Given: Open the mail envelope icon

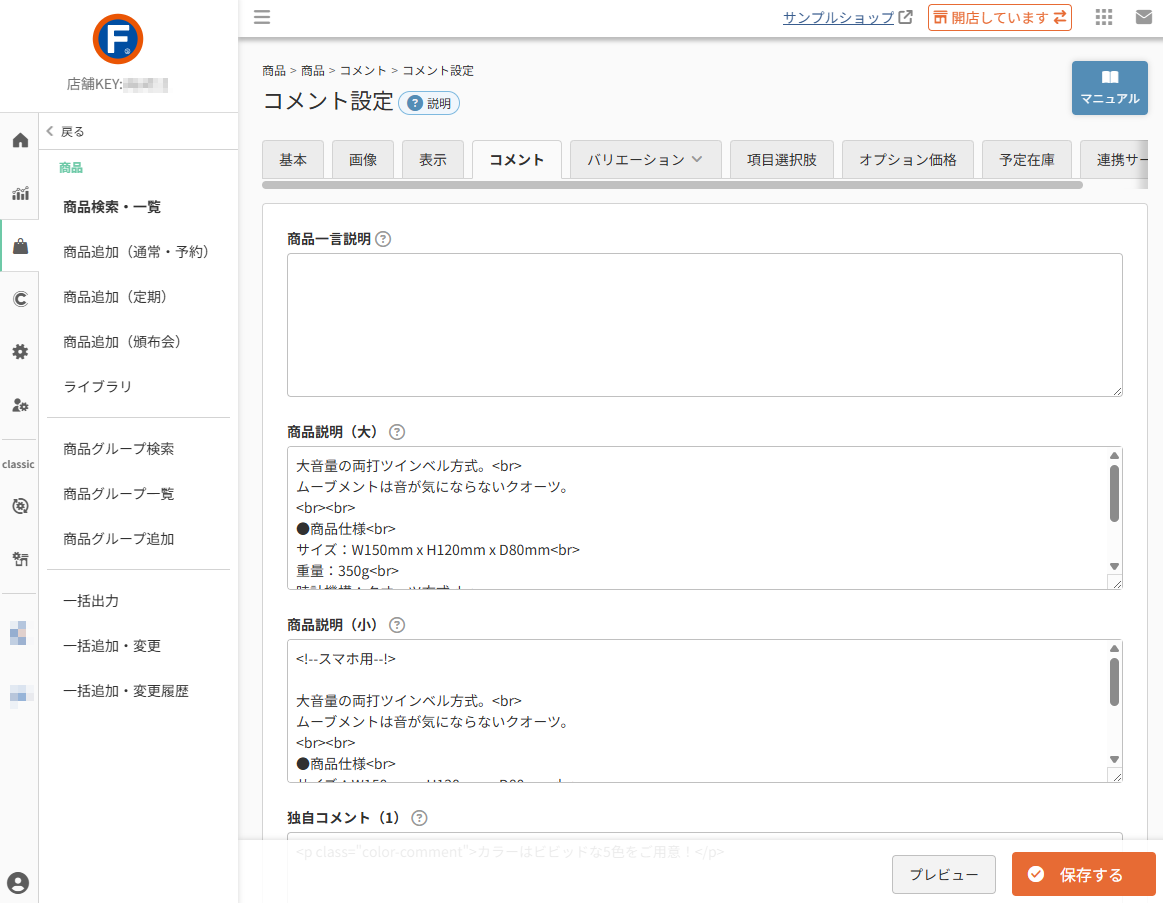Looking at the screenshot, I should click(x=1144, y=17).
